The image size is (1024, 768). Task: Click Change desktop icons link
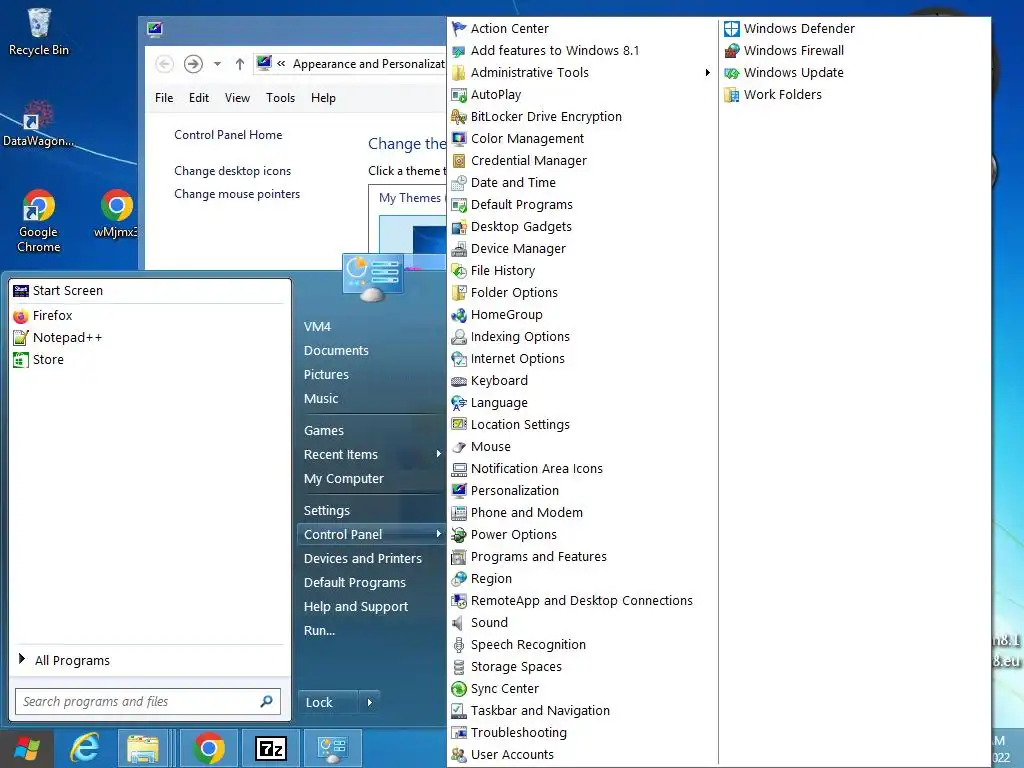tap(232, 171)
